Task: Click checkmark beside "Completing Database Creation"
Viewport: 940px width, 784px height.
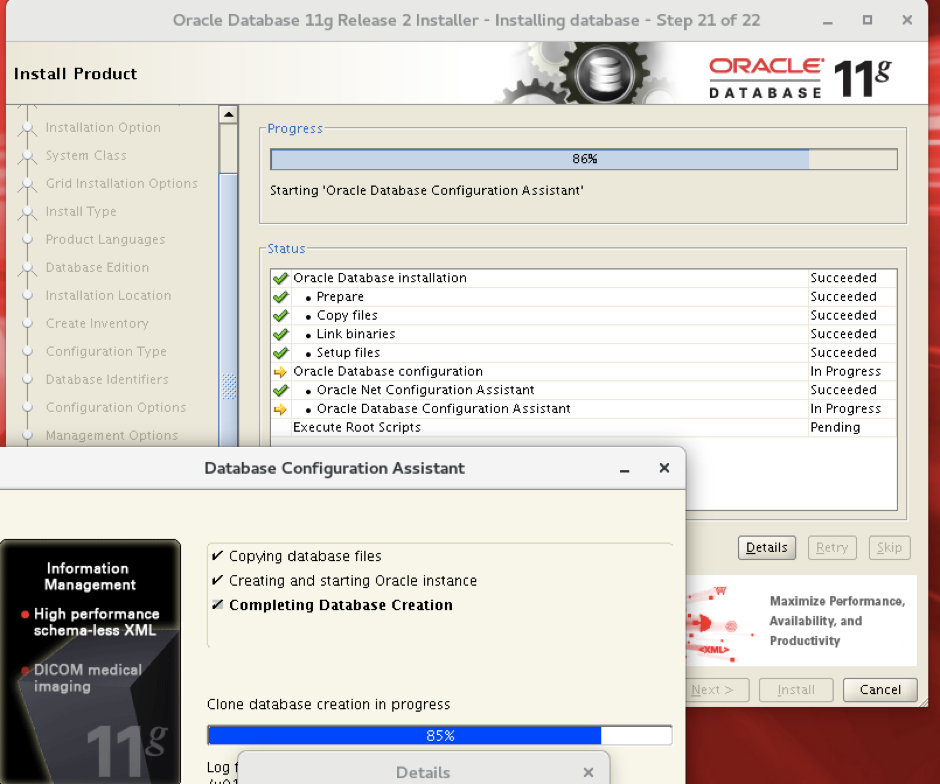Action: [x=215, y=604]
